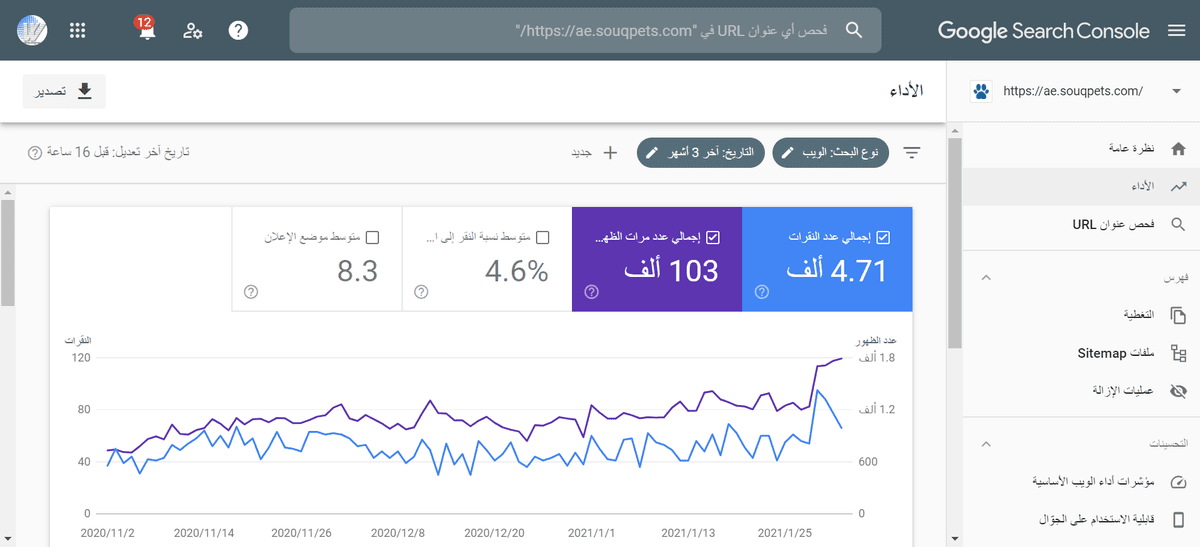Enable متوسط موضع الإعلان checkbox
The image size is (1200, 547).
pos(372,238)
